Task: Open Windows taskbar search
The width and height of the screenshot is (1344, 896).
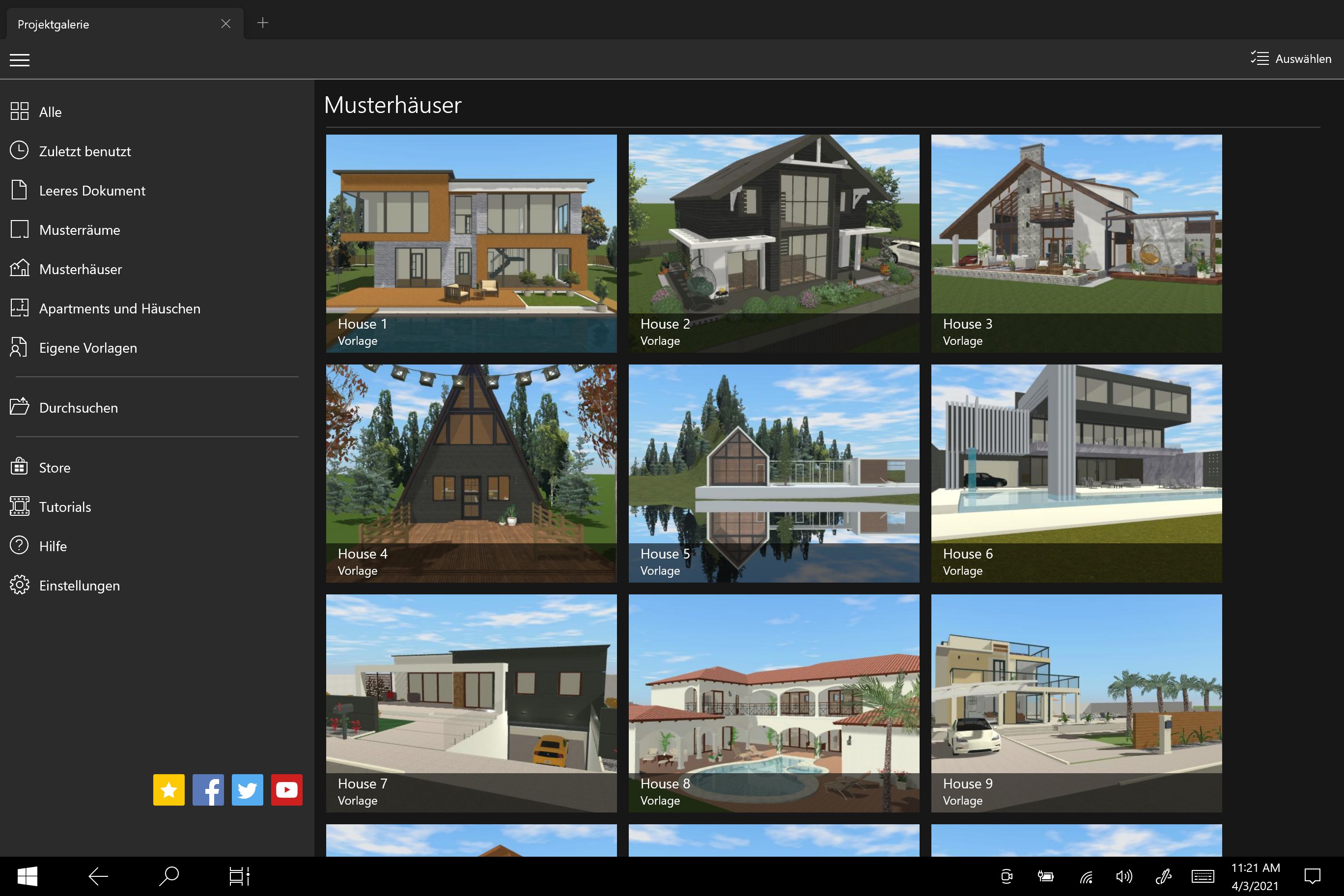Action: pos(168,875)
